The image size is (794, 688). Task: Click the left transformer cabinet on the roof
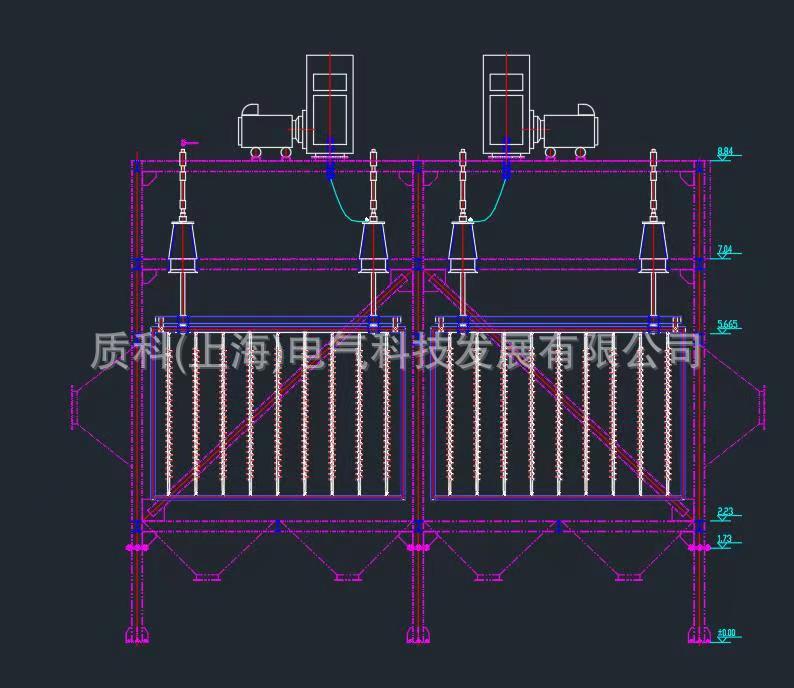[x=331, y=103]
